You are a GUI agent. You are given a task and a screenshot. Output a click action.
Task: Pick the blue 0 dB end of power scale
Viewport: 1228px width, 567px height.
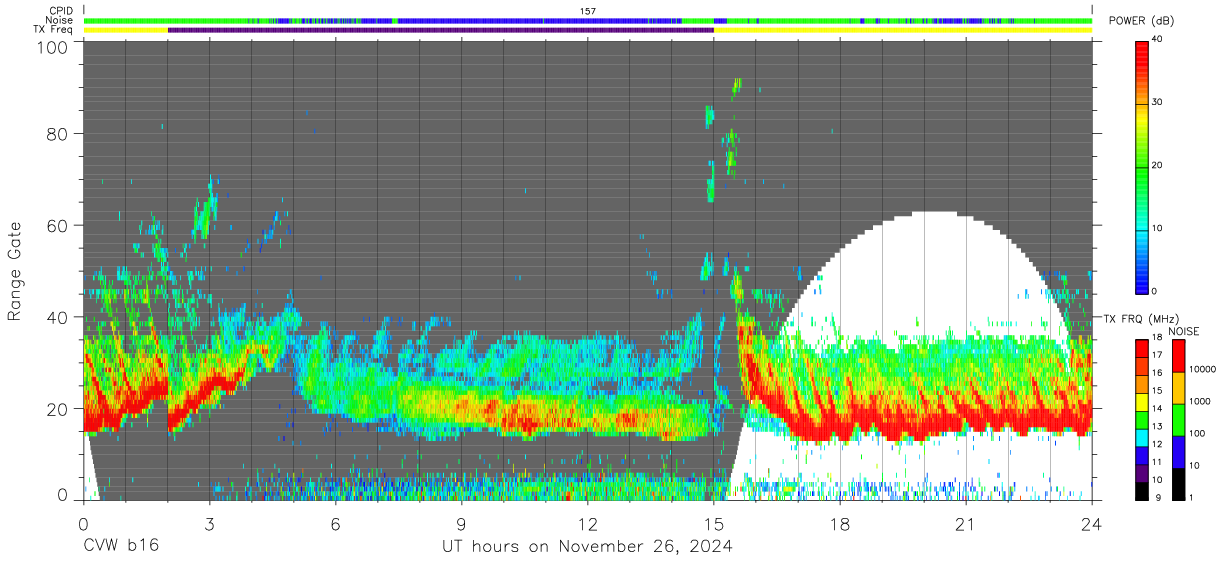1142,287
